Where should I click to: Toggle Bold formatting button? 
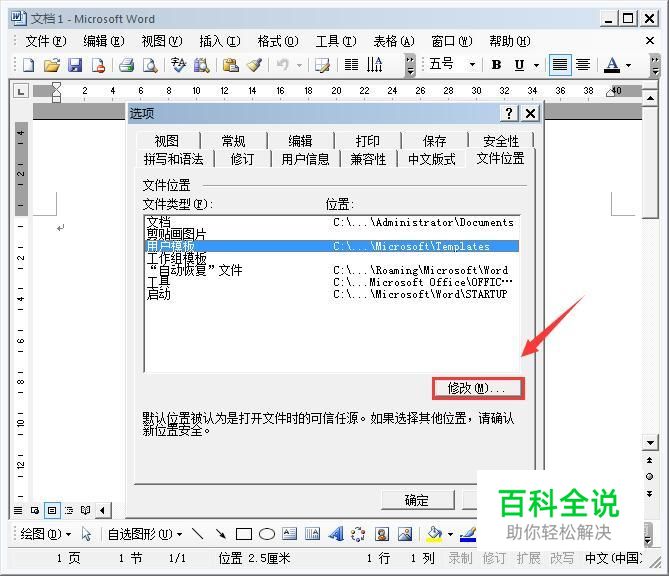click(x=496, y=65)
